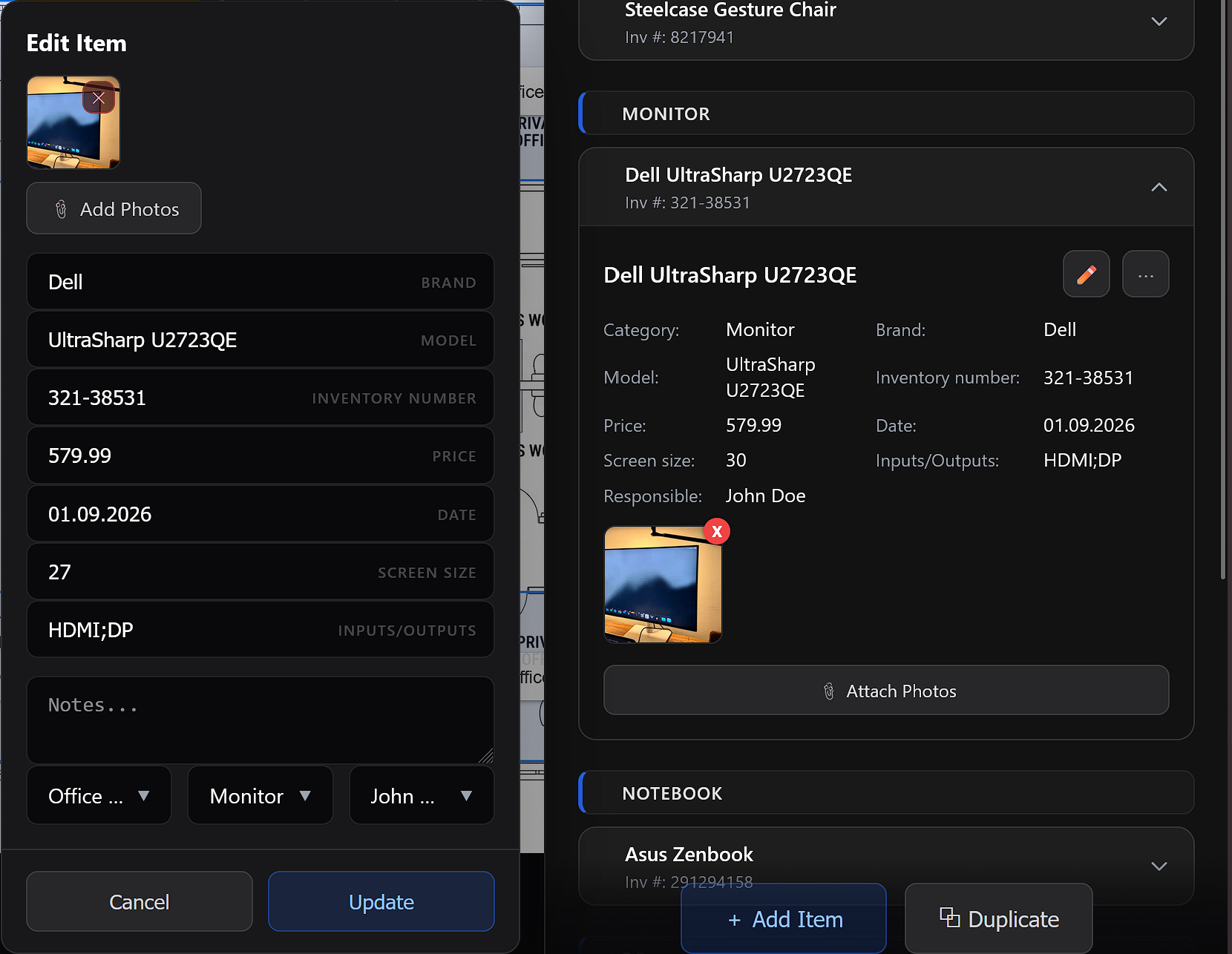This screenshot has width=1232, height=954.
Task: Click the orange pencil edit icon
Action: coord(1087,274)
